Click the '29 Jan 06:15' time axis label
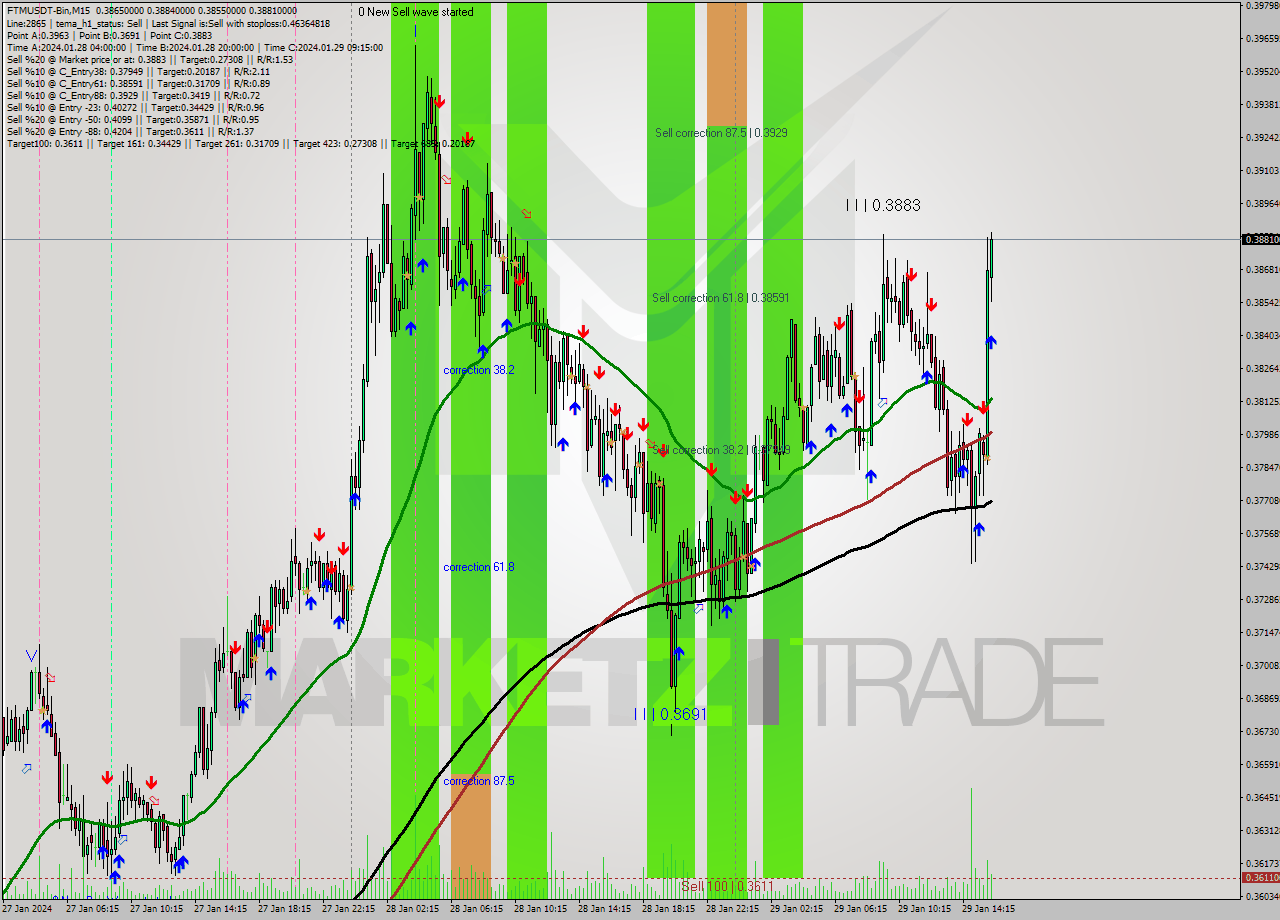Viewport: 1280px width, 920px height. click(x=860, y=910)
